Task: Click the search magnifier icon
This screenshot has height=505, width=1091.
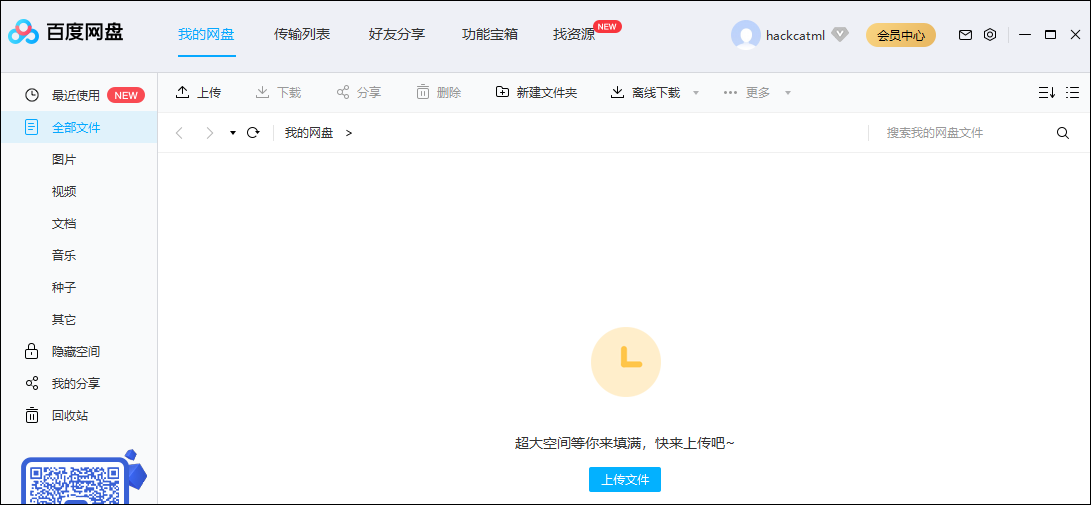Action: (1062, 133)
